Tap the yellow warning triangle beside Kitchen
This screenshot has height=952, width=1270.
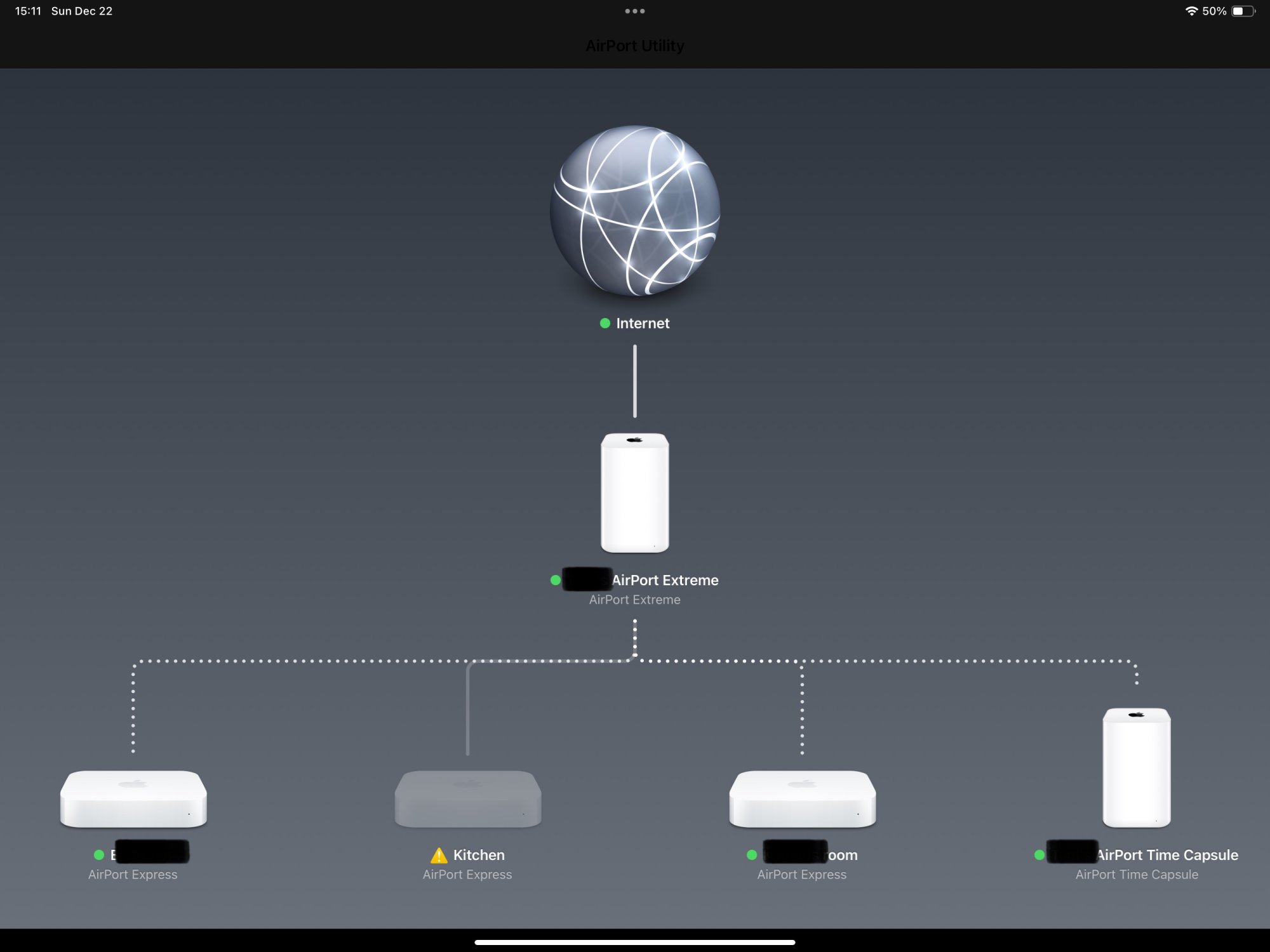(439, 856)
